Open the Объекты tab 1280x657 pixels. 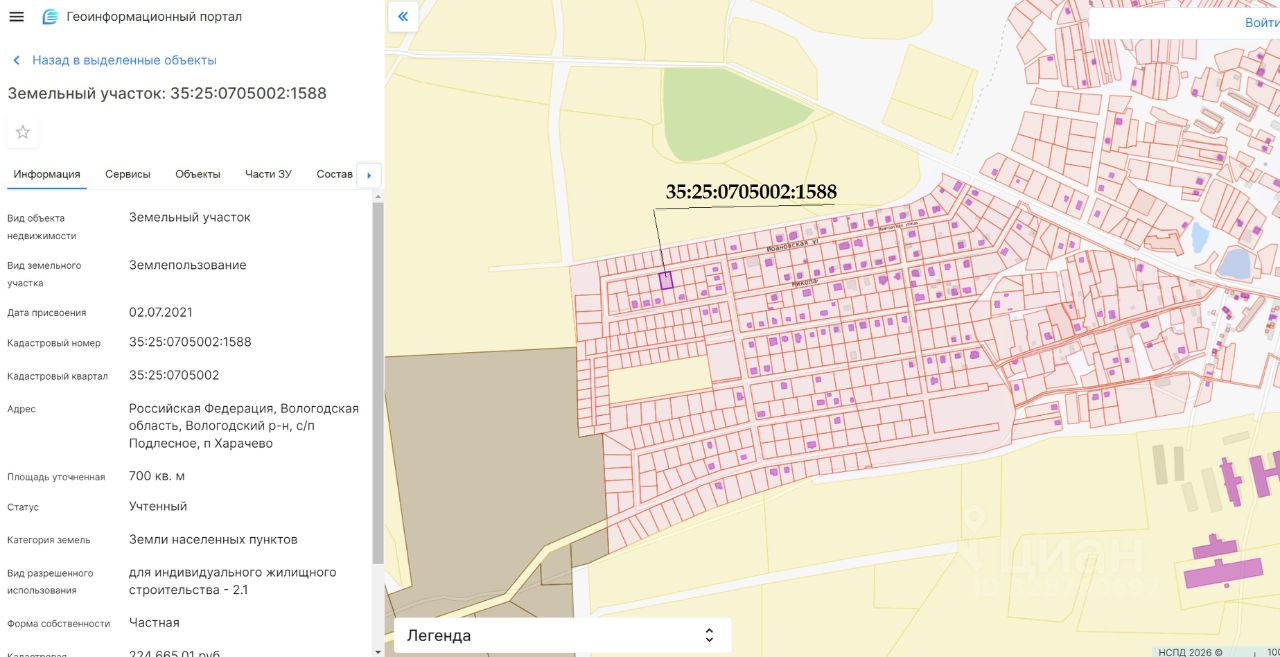(198, 174)
